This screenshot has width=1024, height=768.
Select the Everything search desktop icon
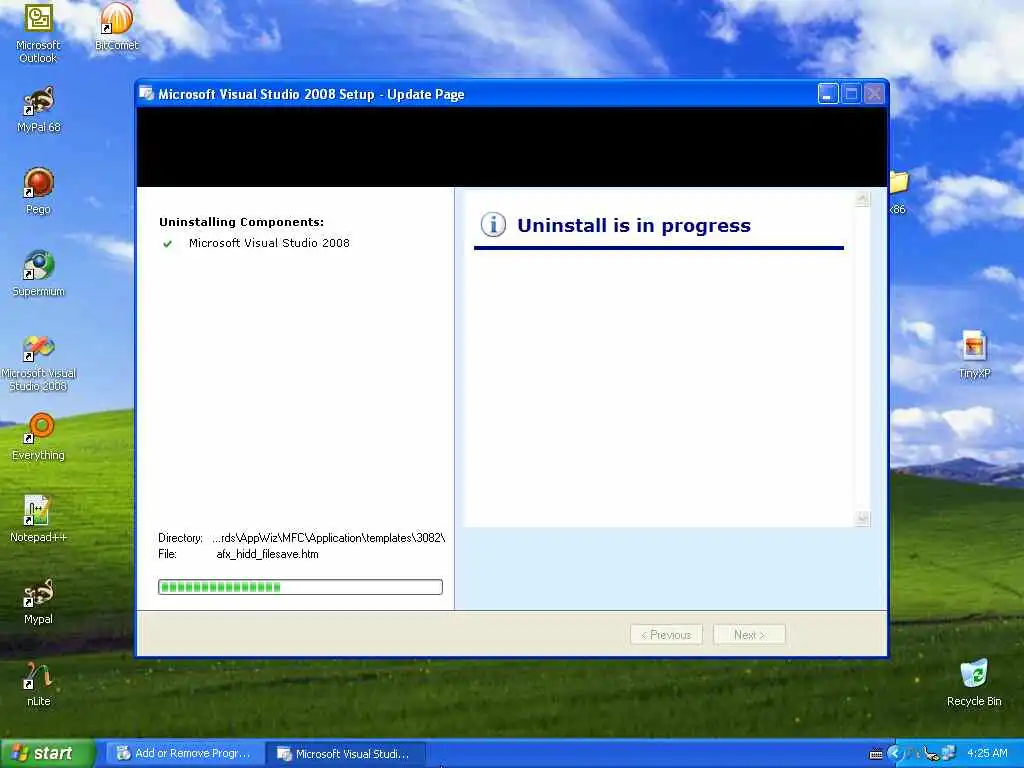[38, 437]
